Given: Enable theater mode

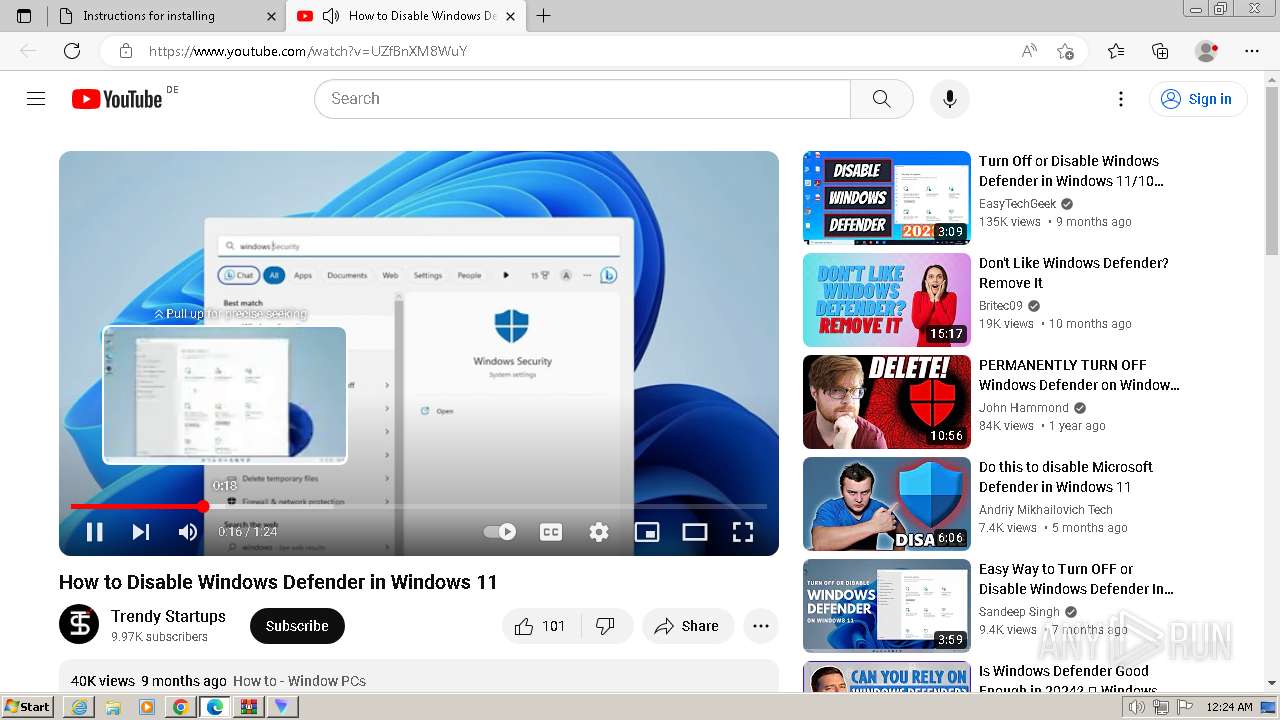Looking at the screenshot, I should 695,532.
